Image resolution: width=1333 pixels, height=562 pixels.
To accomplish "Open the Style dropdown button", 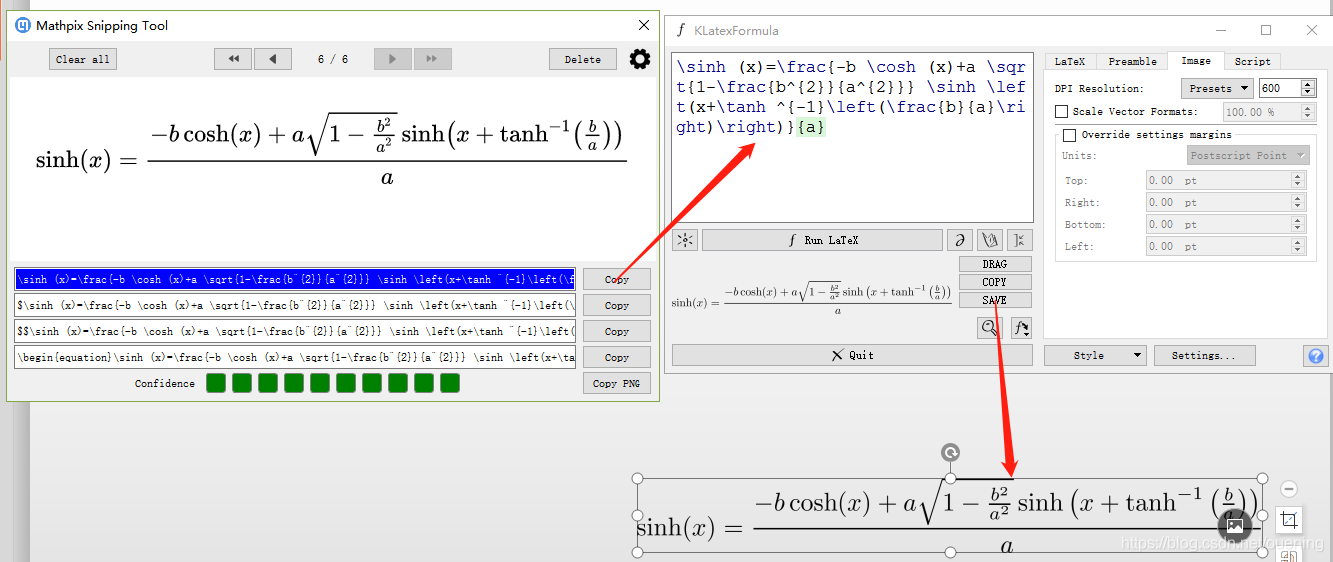I will (1095, 355).
